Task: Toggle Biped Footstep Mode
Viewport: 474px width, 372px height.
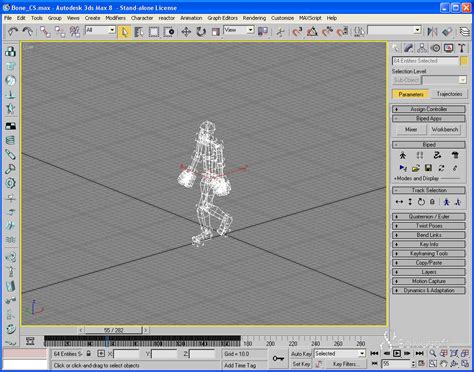Action: tap(420, 155)
